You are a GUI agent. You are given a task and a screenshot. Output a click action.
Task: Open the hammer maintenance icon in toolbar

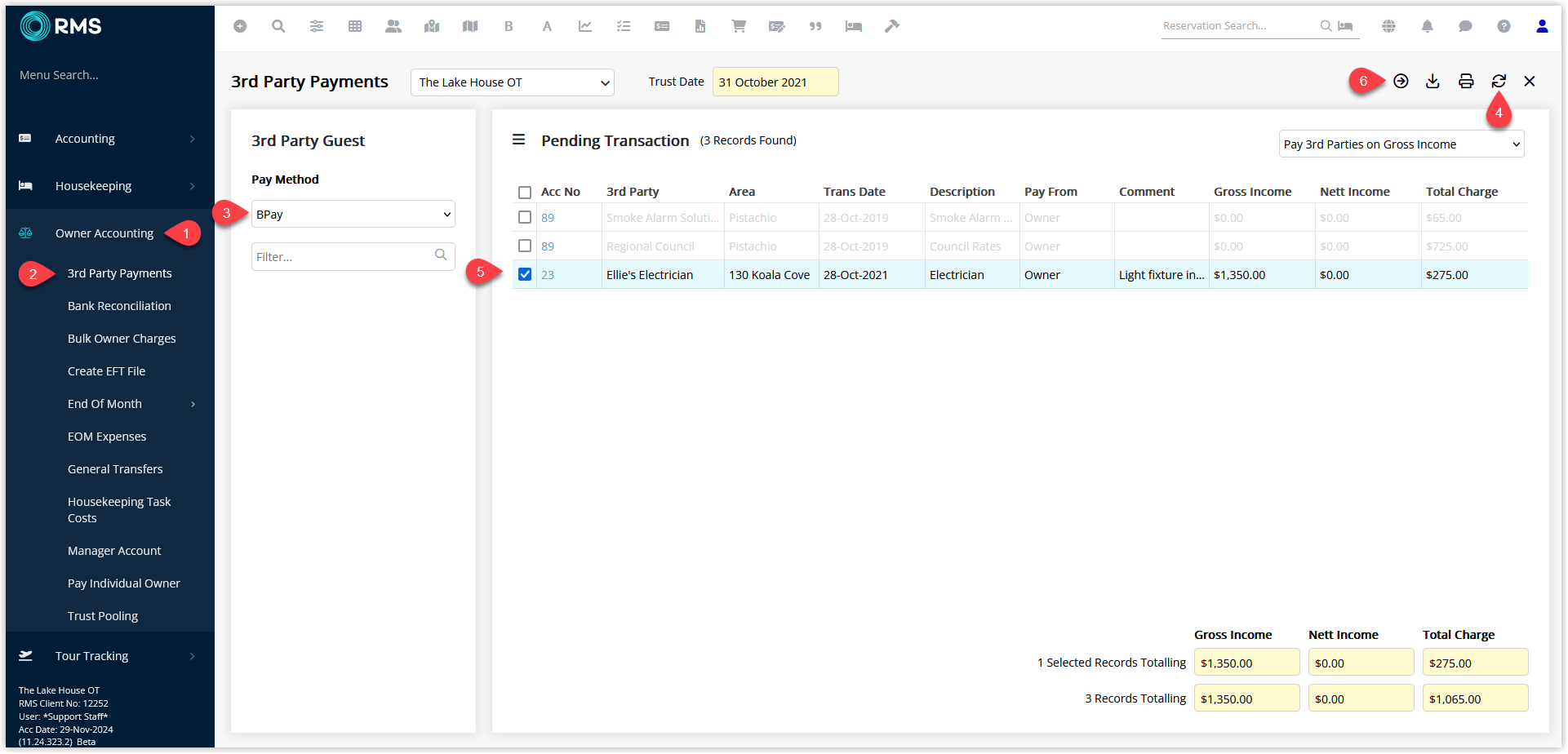tap(892, 26)
